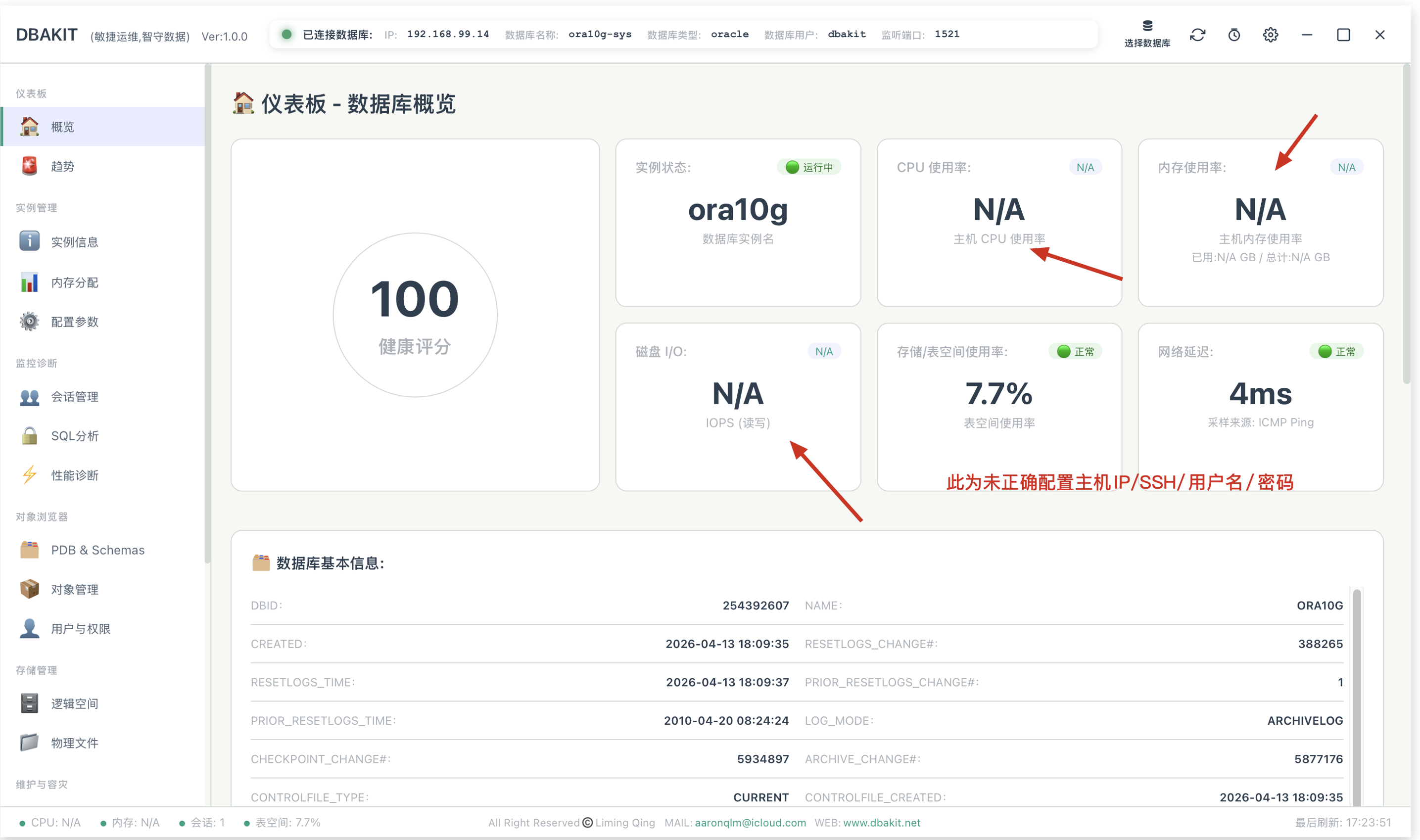Click the refresh arrows icon in header
The height and width of the screenshot is (840, 1420).
pyautogui.click(x=1197, y=35)
